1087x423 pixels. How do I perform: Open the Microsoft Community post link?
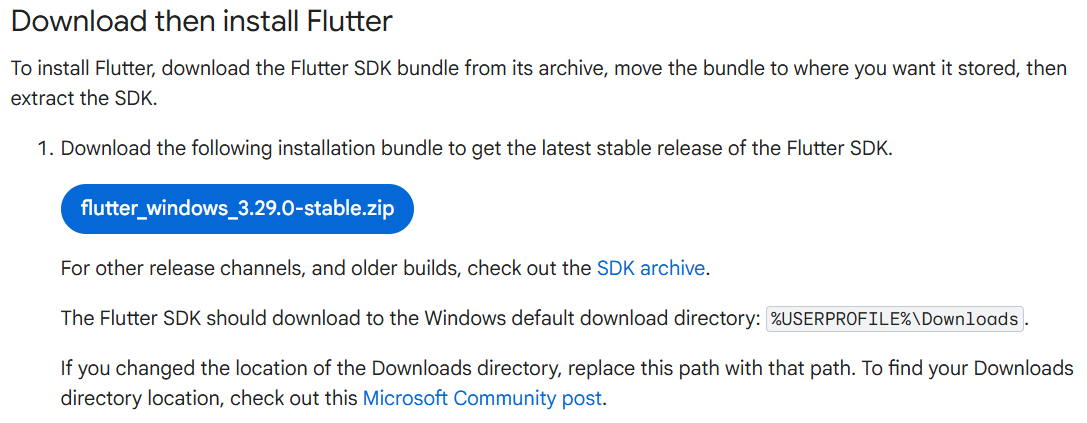coord(483,398)
